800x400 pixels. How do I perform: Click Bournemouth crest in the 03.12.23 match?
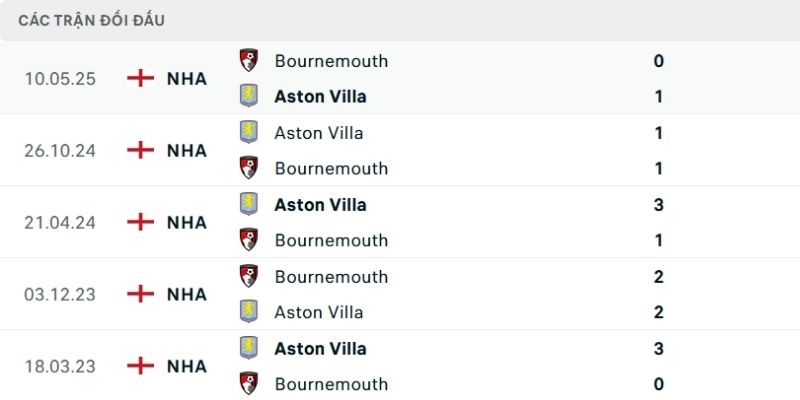249,276
